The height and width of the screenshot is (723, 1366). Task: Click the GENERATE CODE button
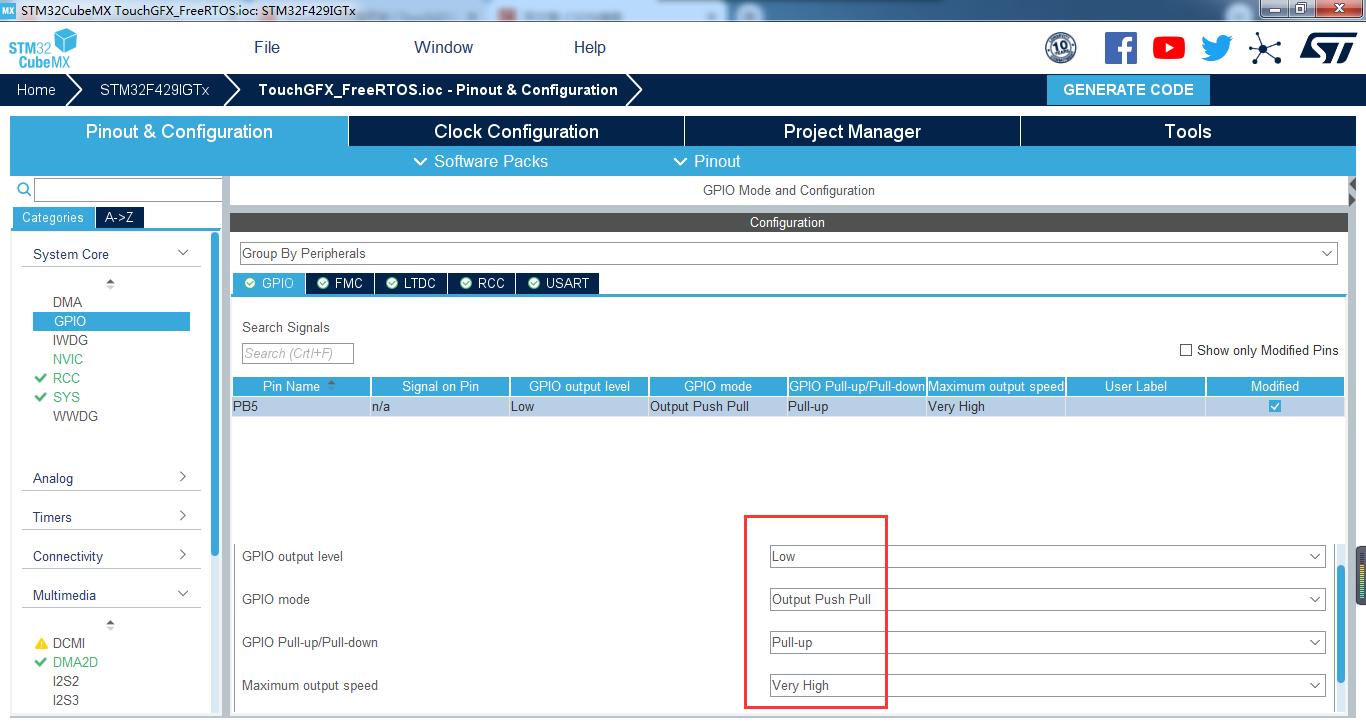click(x=1128, y=89)
